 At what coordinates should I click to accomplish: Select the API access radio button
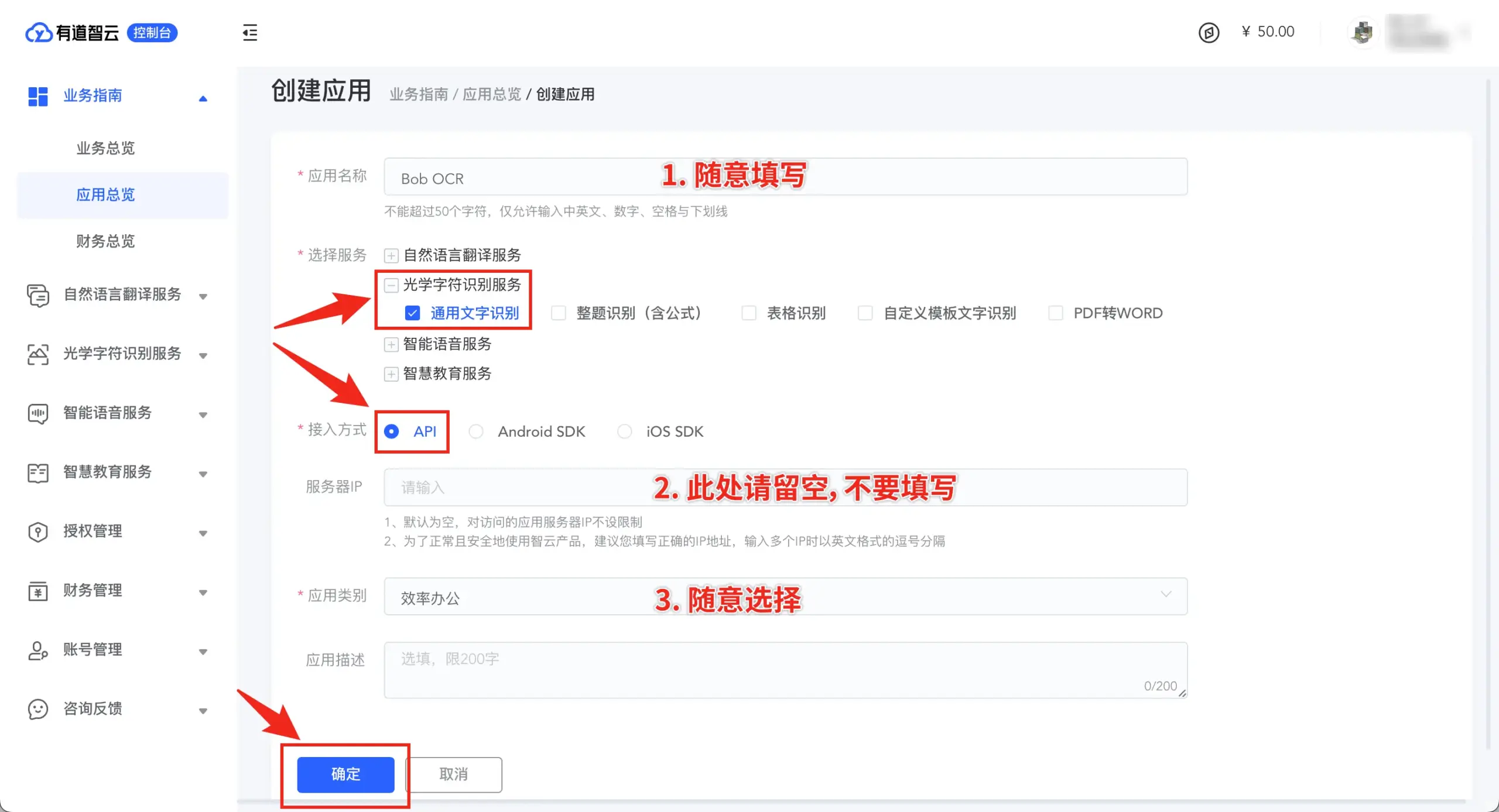coord(391,431)
